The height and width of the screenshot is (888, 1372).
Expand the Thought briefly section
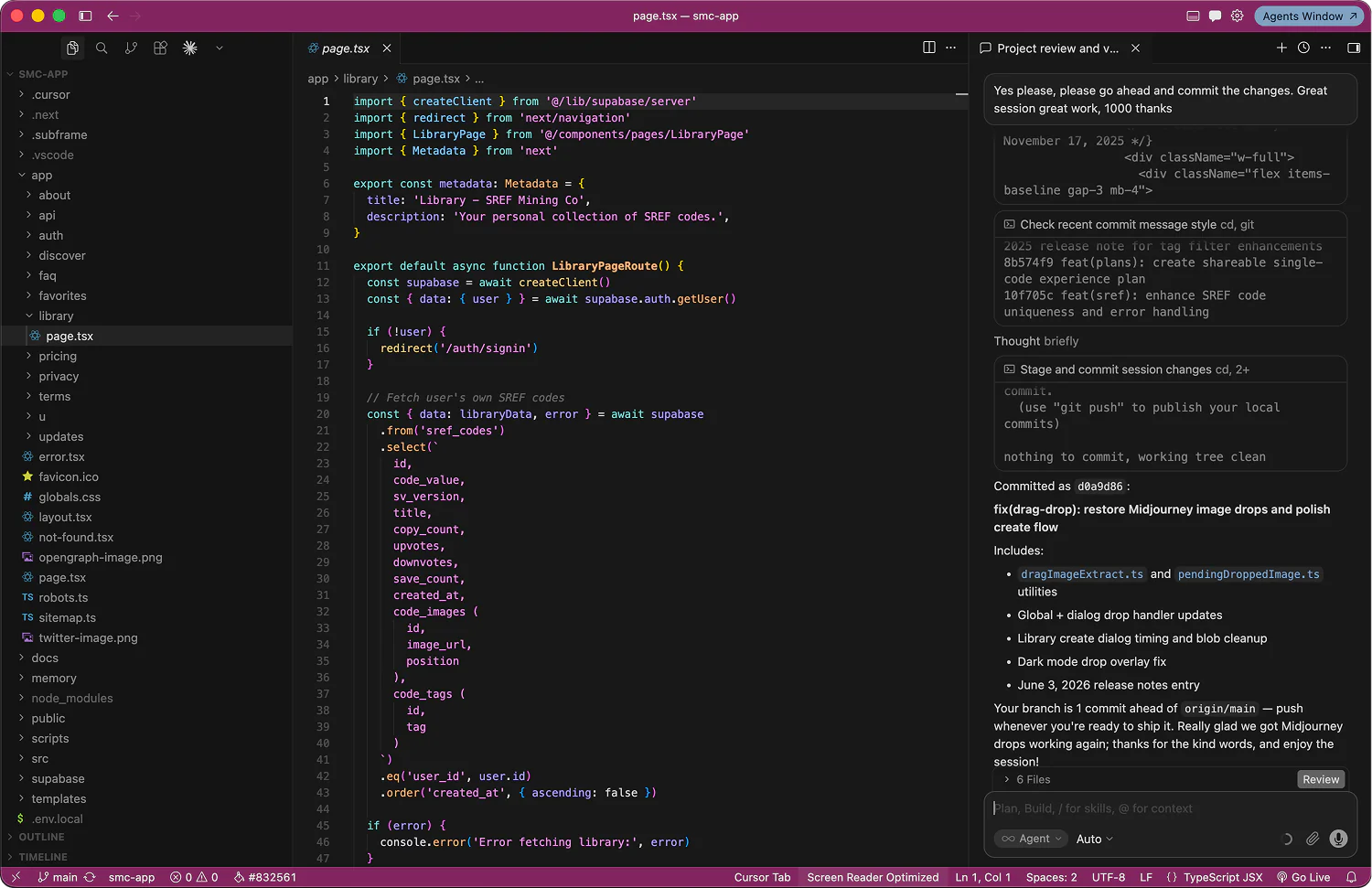pos(1035,341)
